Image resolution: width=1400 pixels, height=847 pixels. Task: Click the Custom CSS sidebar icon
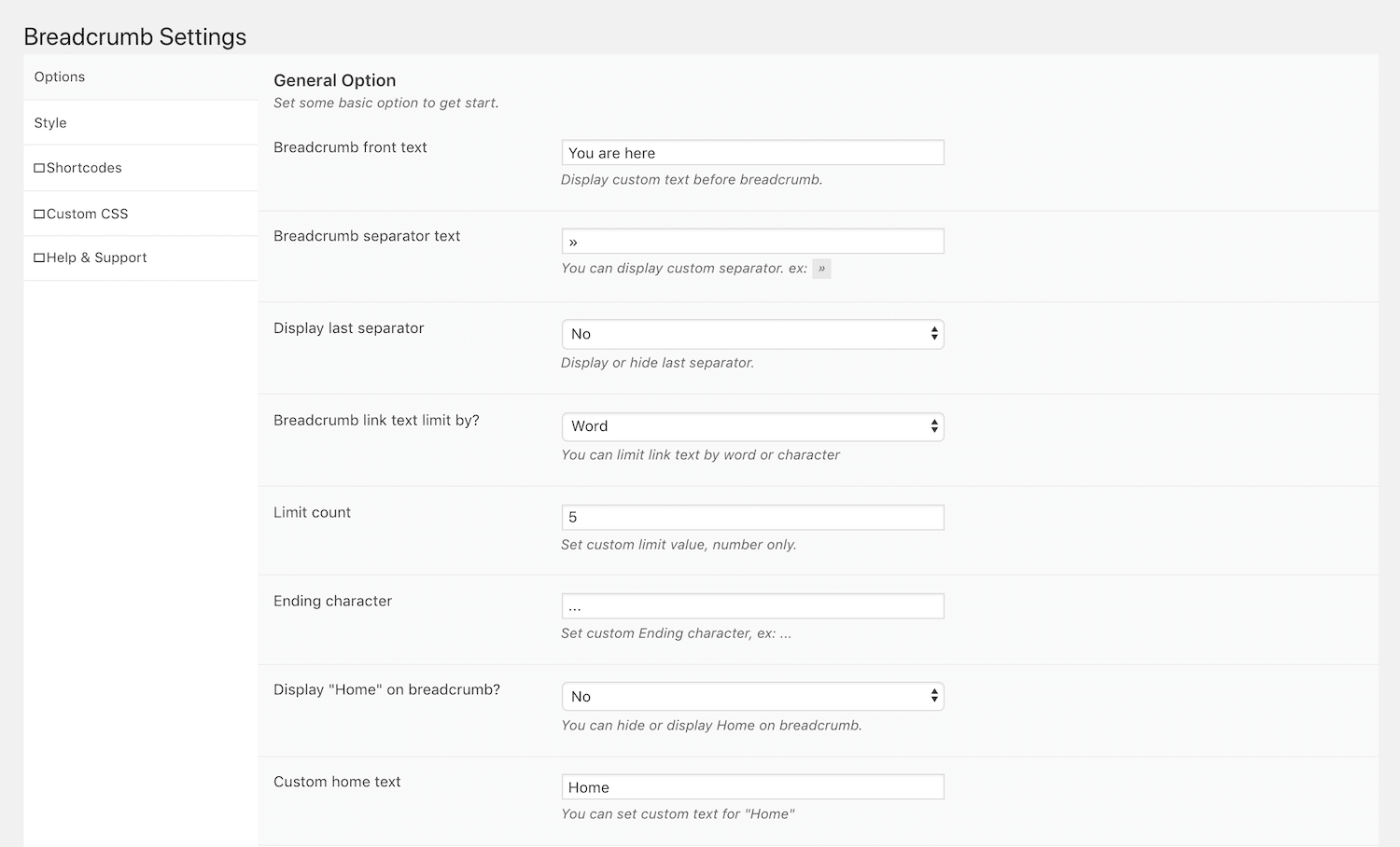[39, 213]
